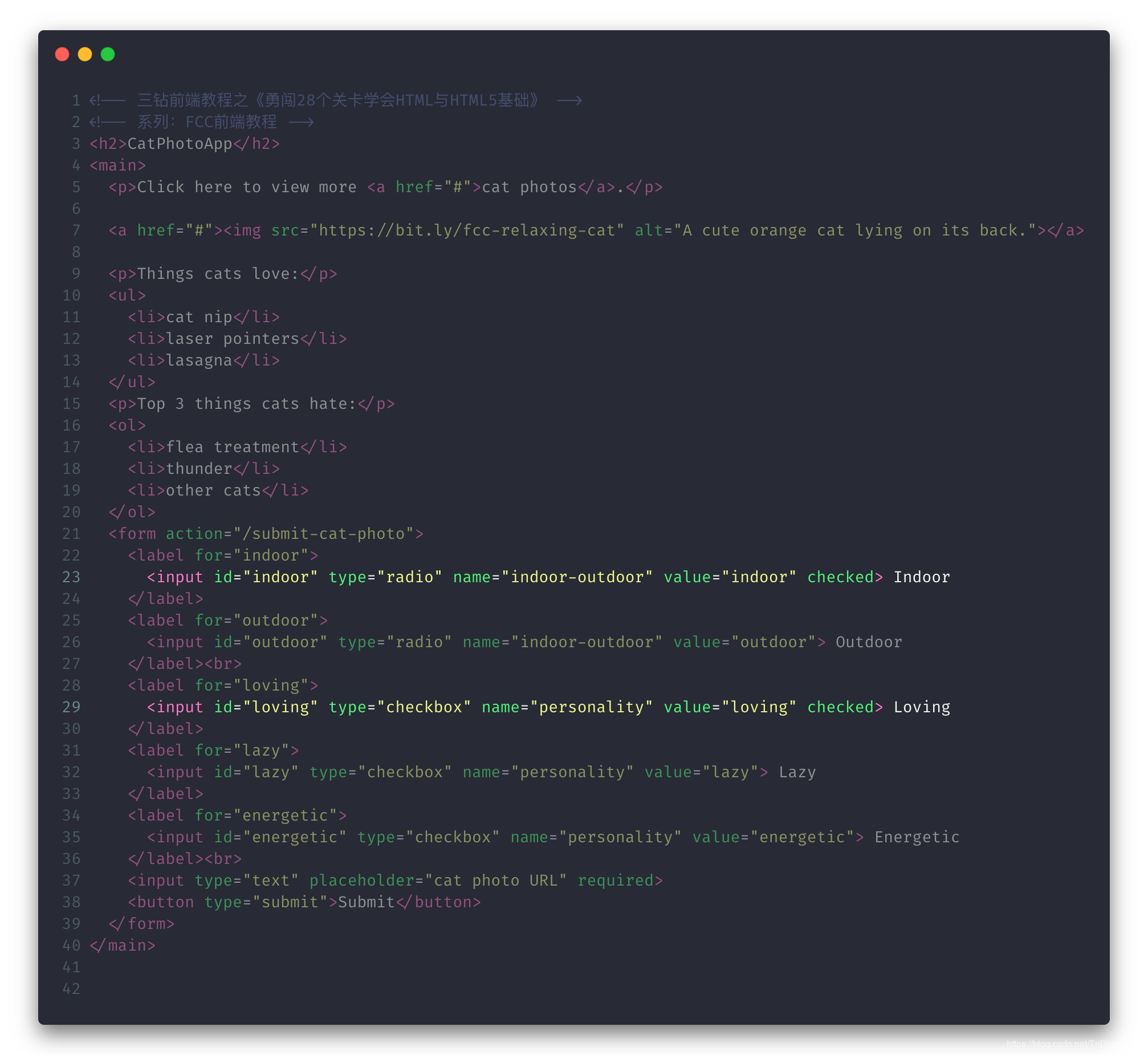This screenshot has height=1055, width=1148.
Task: Click the red close window dot
Action: tap(62, 54)
